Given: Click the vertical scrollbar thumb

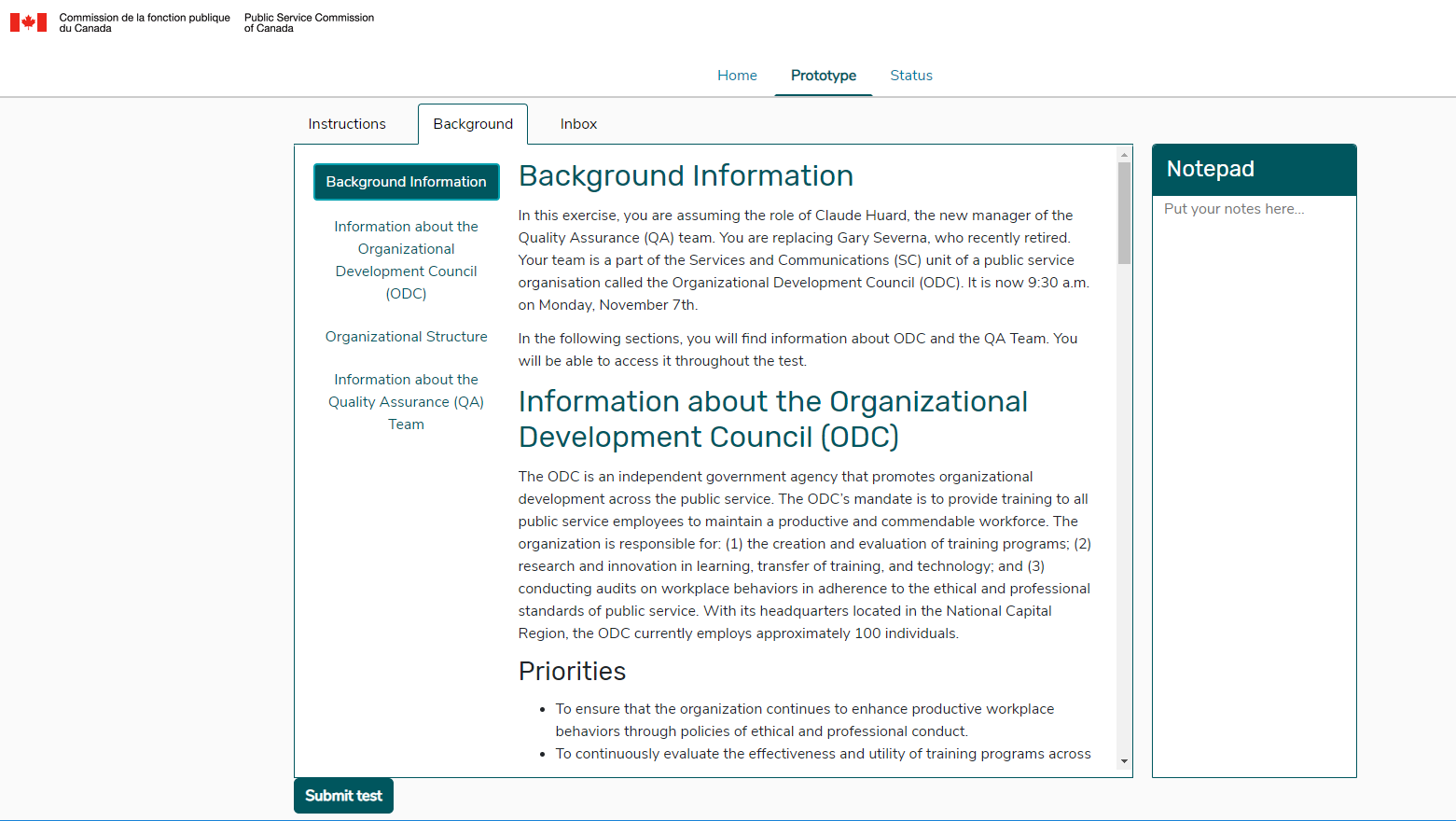Looking at the screenshot, I should pos(1124,214).
